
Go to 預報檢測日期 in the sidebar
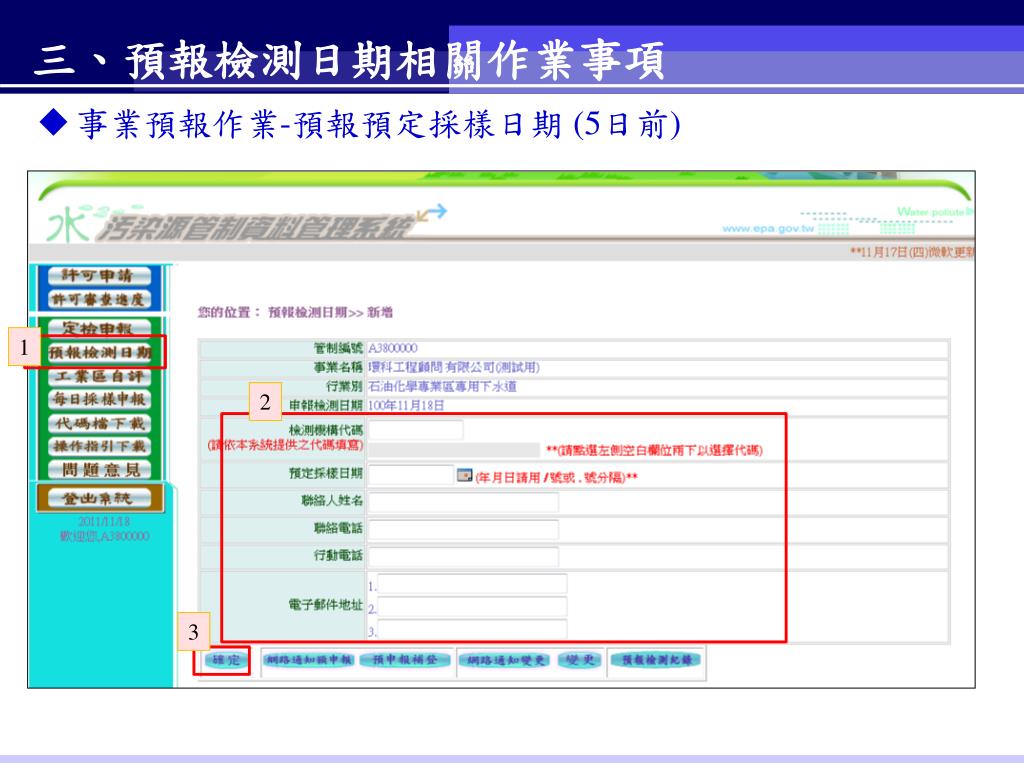pos(99,353)
